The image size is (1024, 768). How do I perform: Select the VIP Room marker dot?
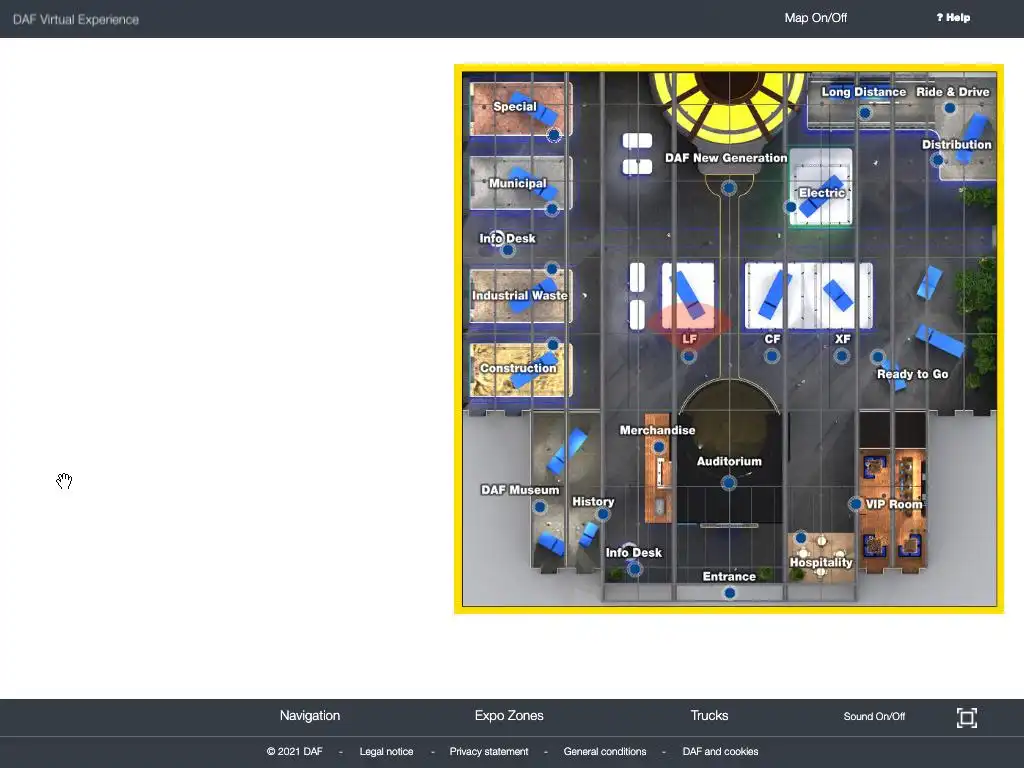[856, 504]
